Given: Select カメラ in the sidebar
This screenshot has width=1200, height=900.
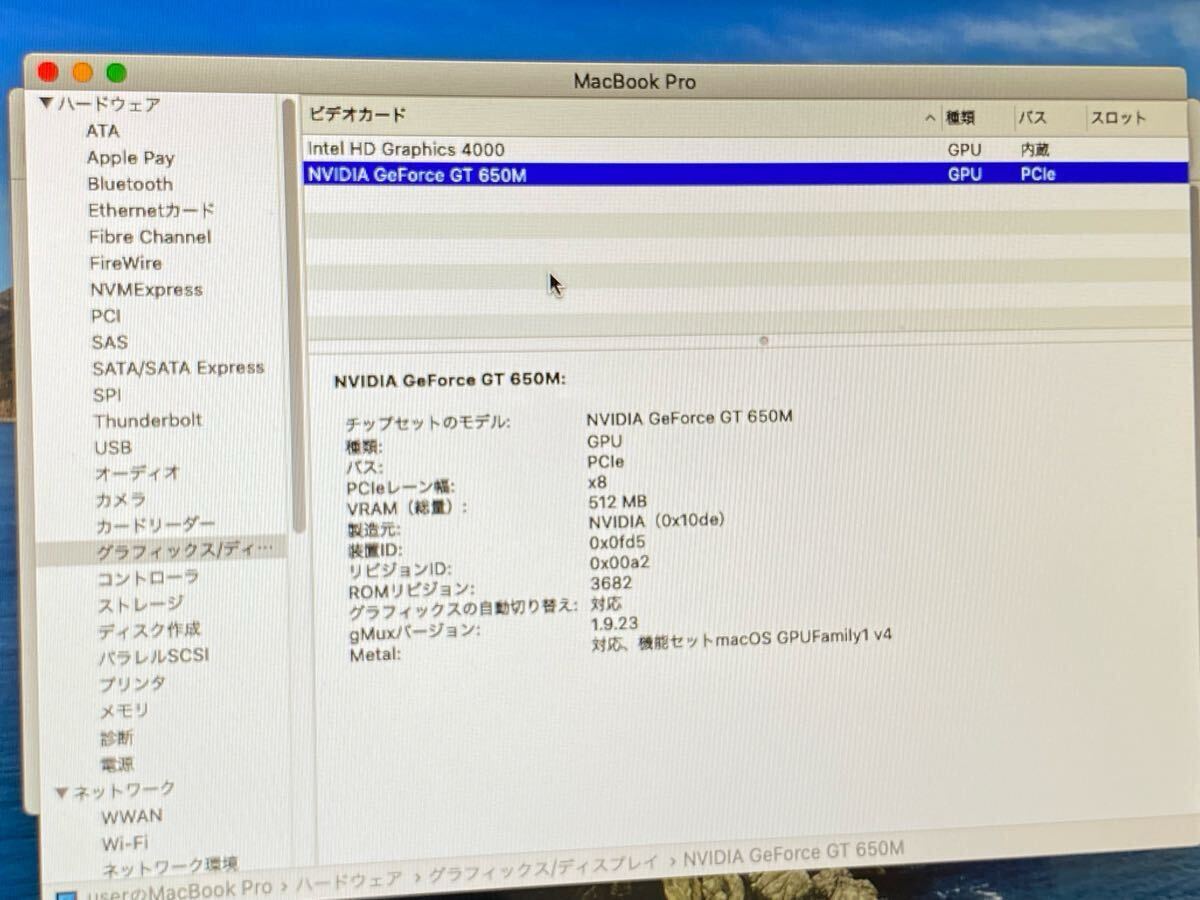Looking at the screenshot, I should tap(121, 499).
